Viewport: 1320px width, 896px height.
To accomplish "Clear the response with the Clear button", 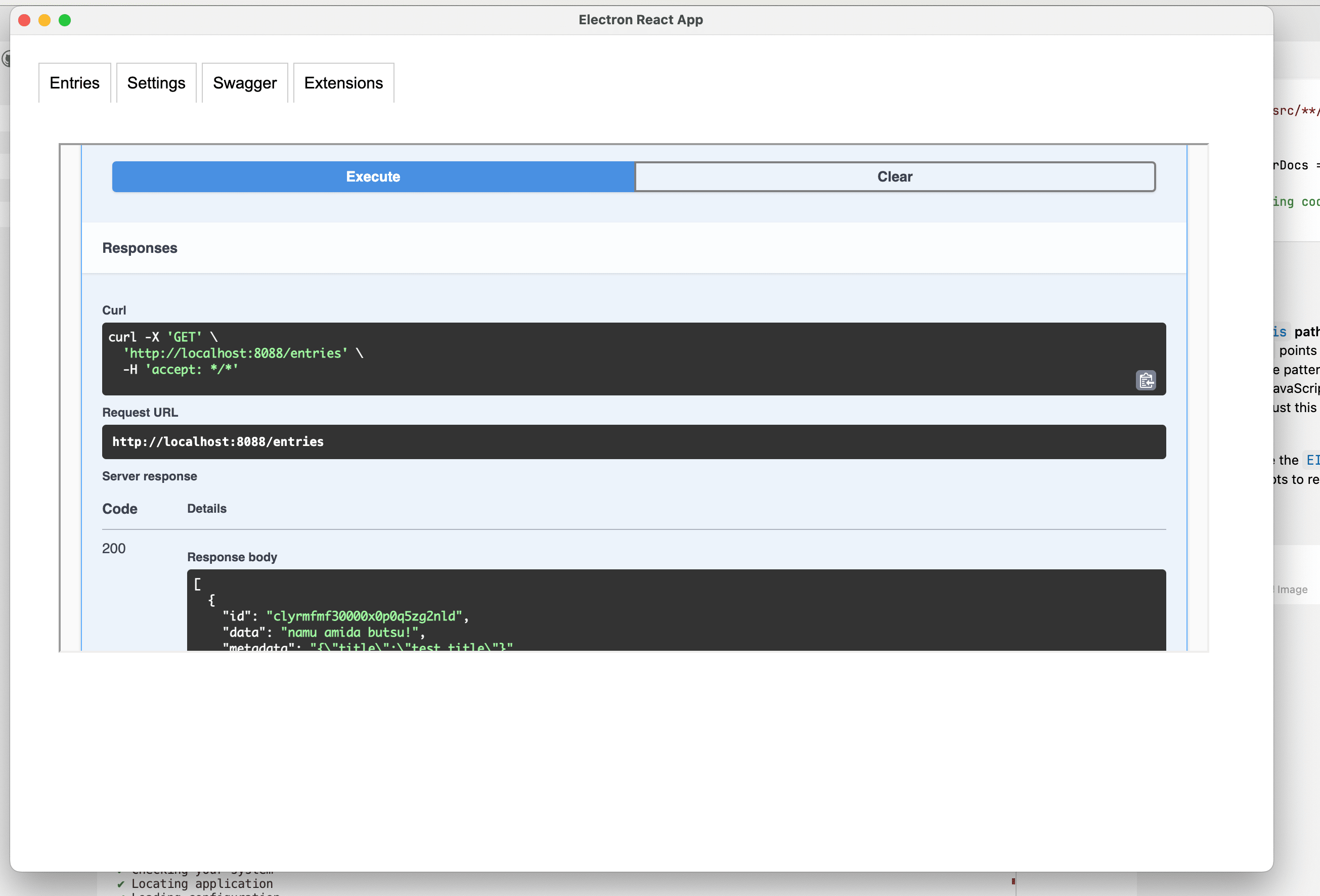I will coord(894,176).
